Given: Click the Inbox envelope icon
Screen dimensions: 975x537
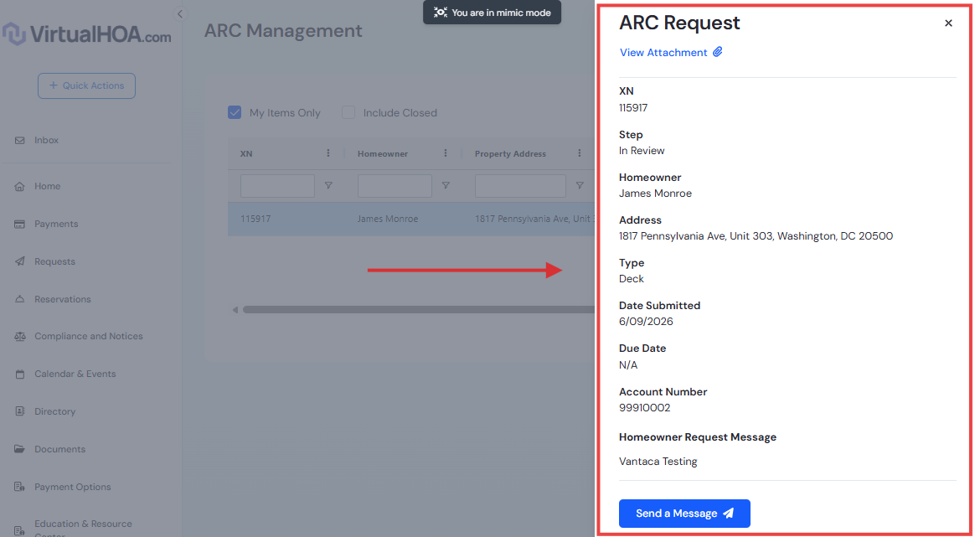Looking at the screenshot, I should tap(19, 140).
